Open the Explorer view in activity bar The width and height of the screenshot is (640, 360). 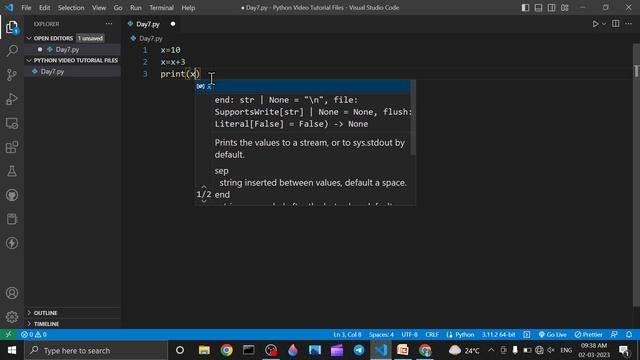pos(12,27)
